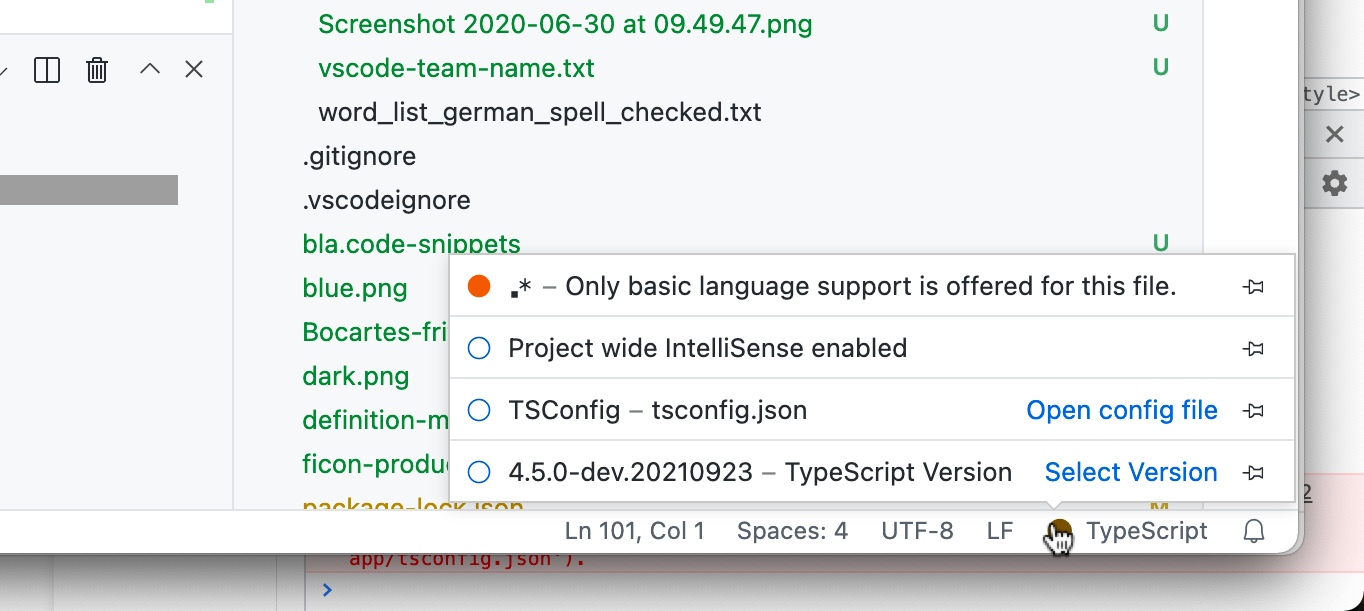Go to line via Ln 101, Col 1
1364x611 pixels.
tap(634, 531)
